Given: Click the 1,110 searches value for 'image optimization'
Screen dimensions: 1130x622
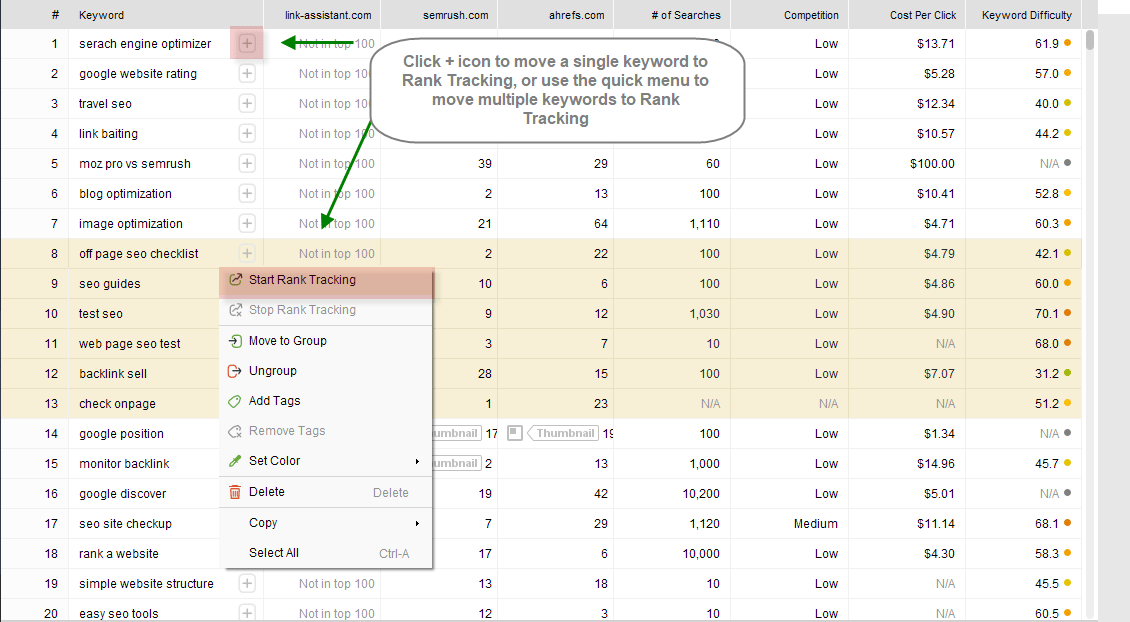Looking at the screenshot, I should point(705,223).
